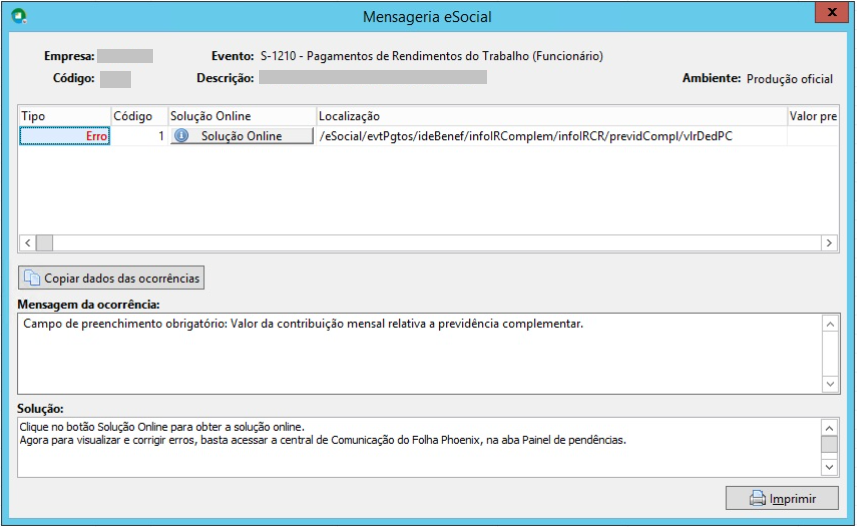This screenshot has height=527, width=857.
Task: Click the redacted Descrição field value
Action: 373,77
